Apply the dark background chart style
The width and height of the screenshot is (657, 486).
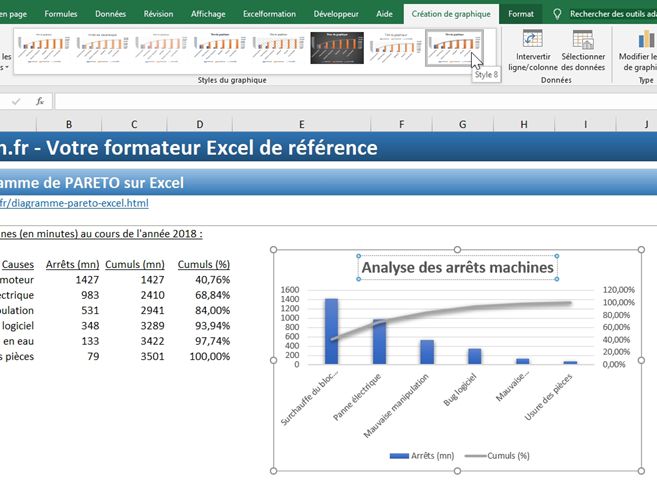pyautogui.click(x=337, y=46)
